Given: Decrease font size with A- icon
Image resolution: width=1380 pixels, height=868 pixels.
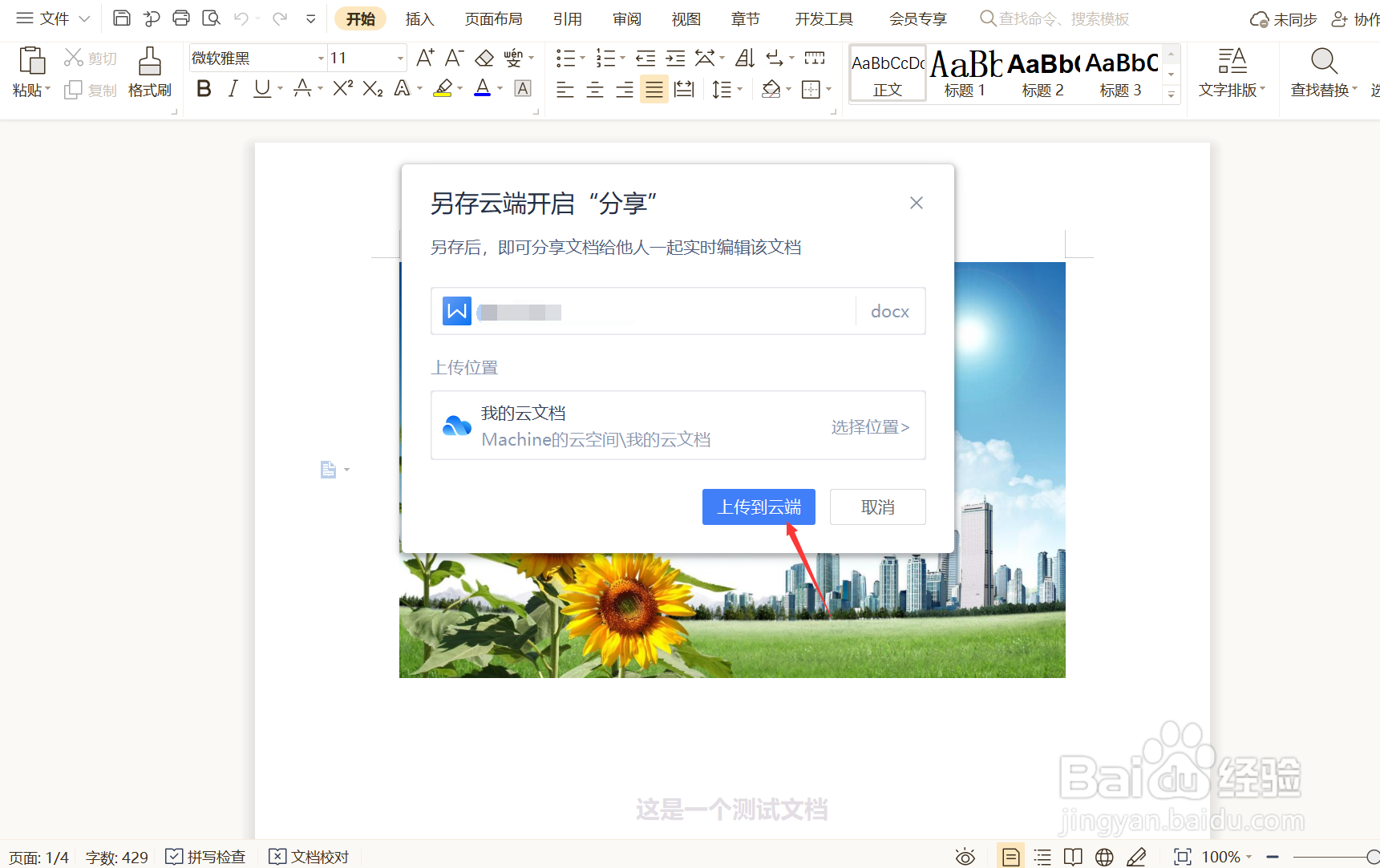Looking at the screenshot, I should (454, 58).
